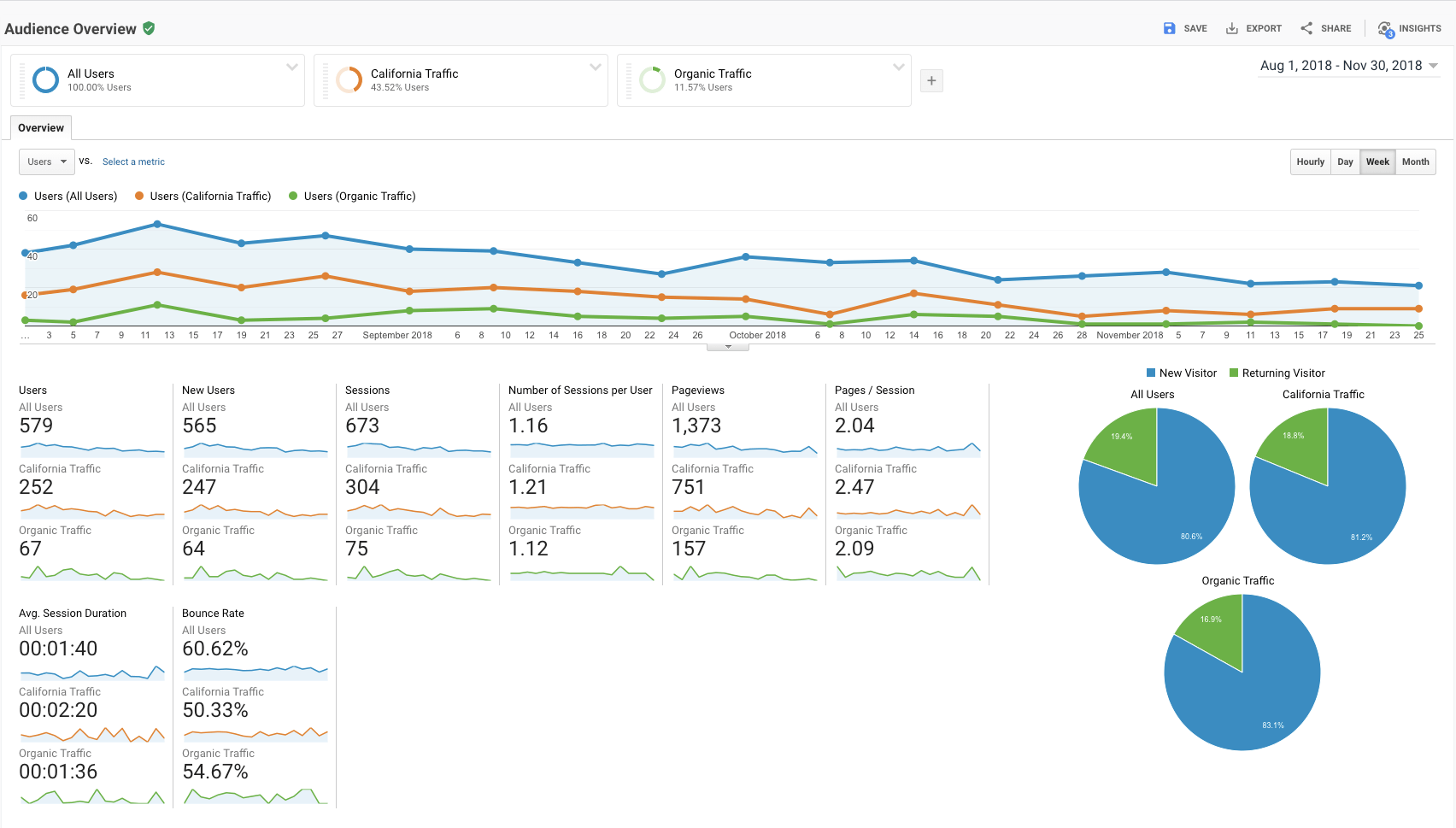The width and height of the screenshot is (1456, 828).
Task: Select the Overview tab
Action: pos(41,128)
